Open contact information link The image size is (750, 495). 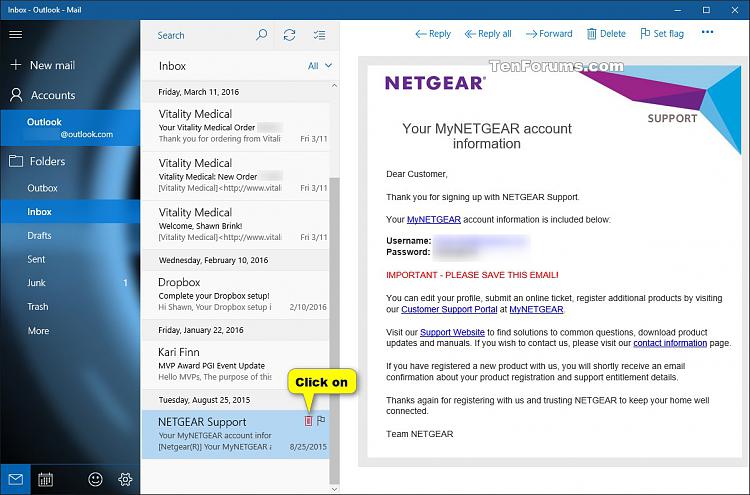coord(670,343)
